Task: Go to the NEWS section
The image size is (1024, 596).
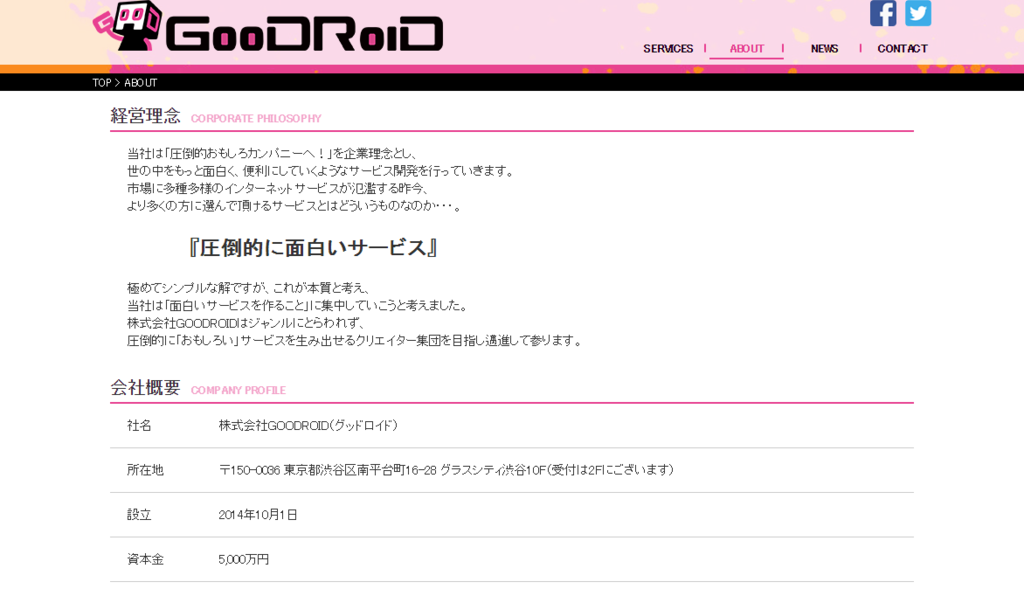Action: click(x=824, y=49)
